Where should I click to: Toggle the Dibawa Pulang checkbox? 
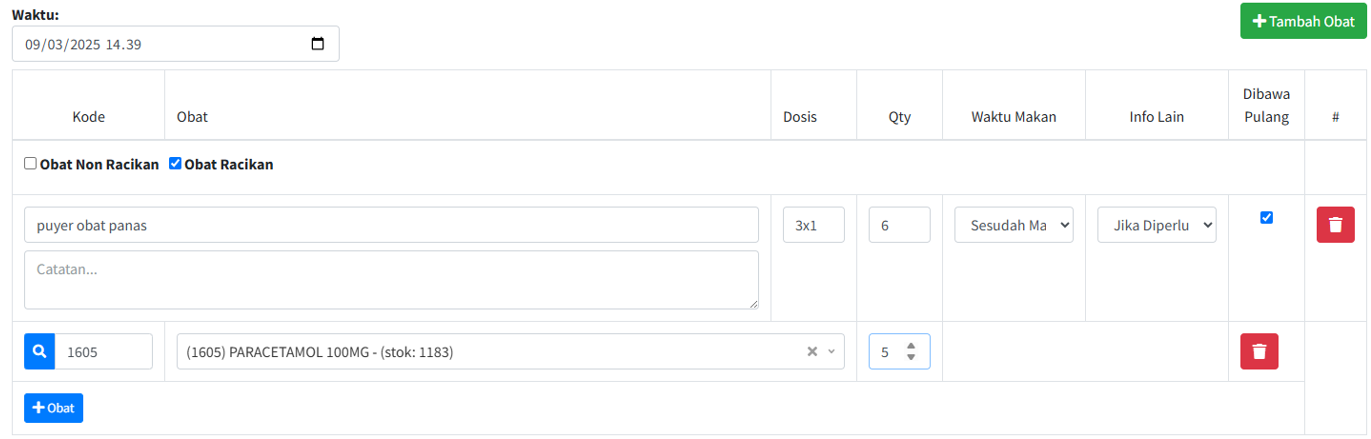coord(1267,217)
